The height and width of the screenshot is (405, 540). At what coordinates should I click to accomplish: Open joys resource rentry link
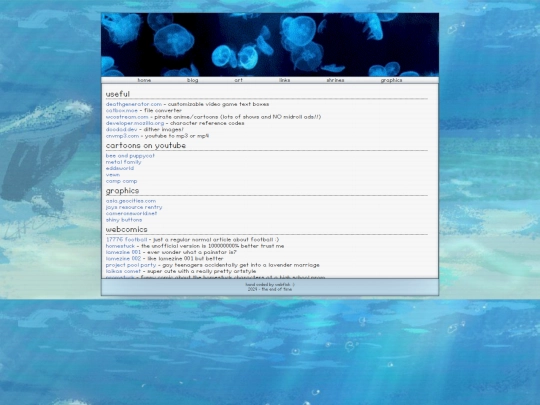pos(134,207)
